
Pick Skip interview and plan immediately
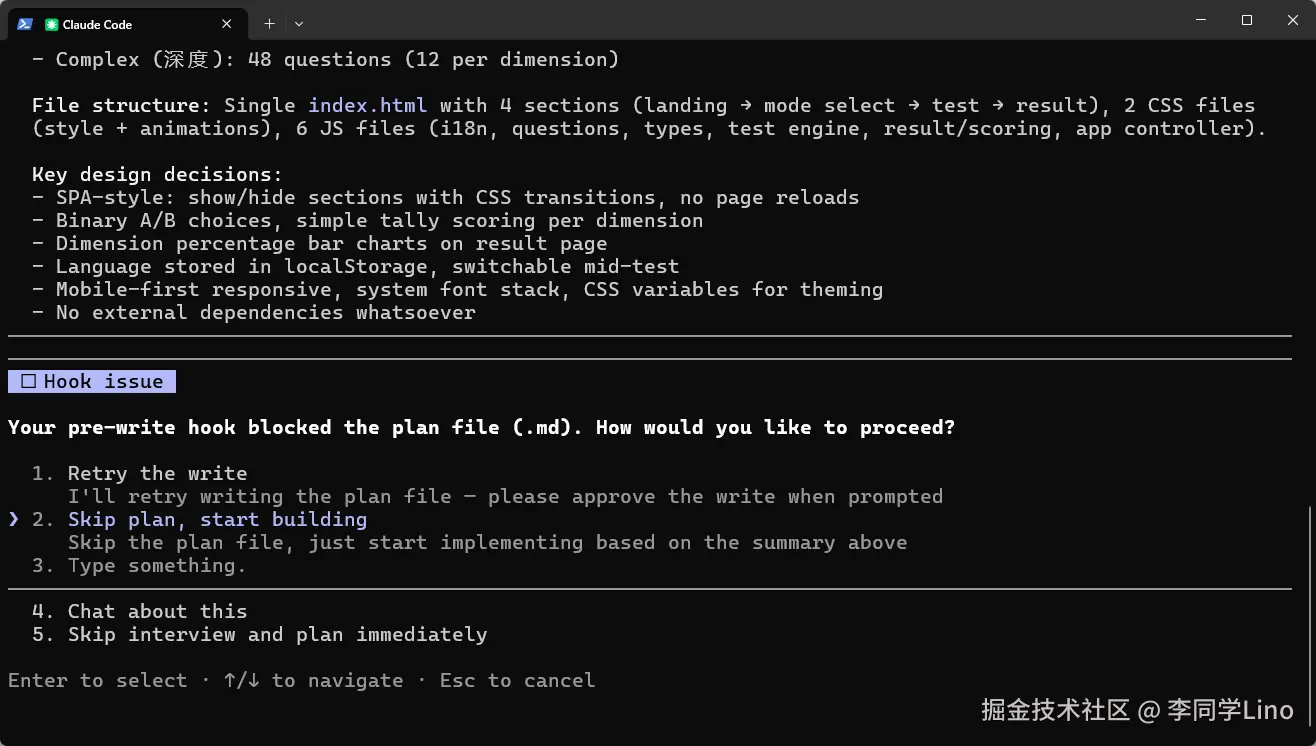pyautogui.click(x=277, y=634)
